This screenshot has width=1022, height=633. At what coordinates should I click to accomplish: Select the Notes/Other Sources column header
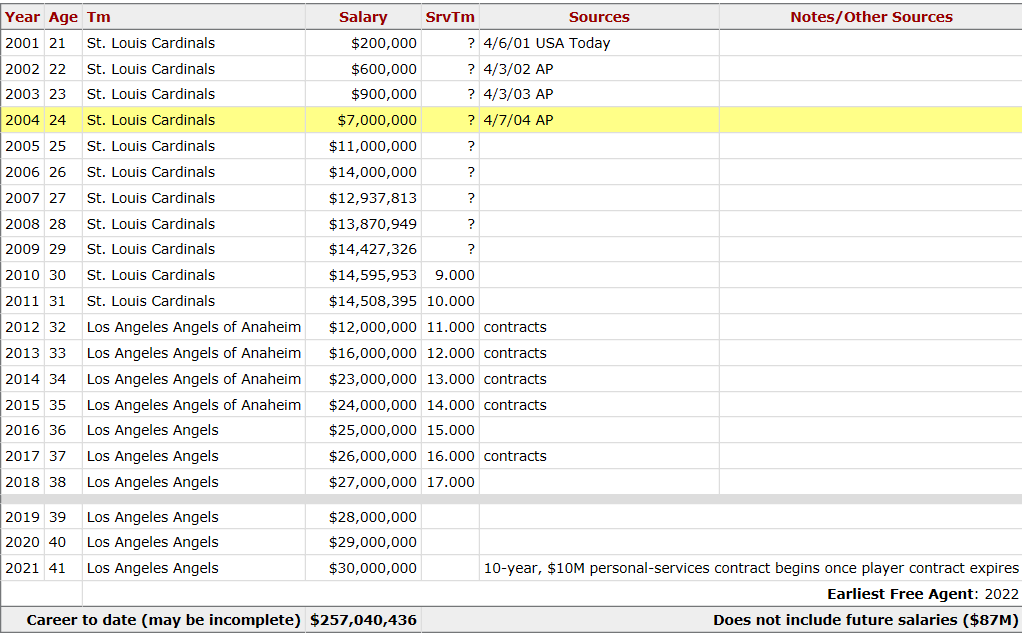(870, 17)
